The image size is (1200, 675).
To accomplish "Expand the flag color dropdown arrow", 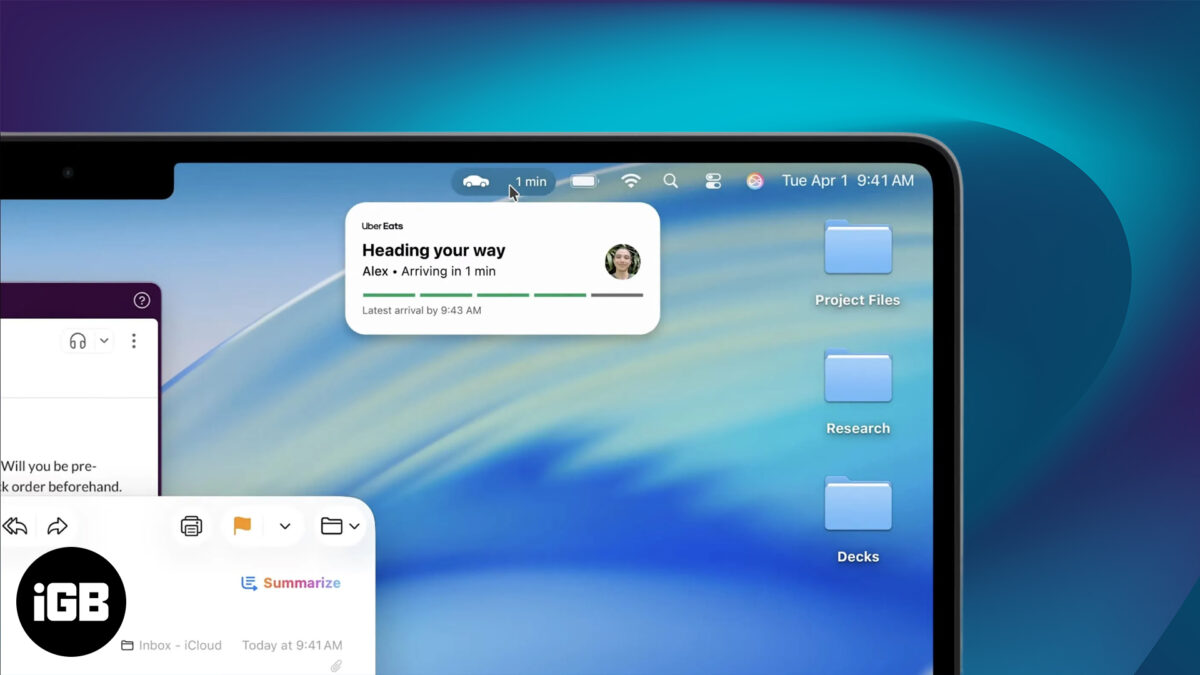I will pyautogui.click(x=285, y=526).
